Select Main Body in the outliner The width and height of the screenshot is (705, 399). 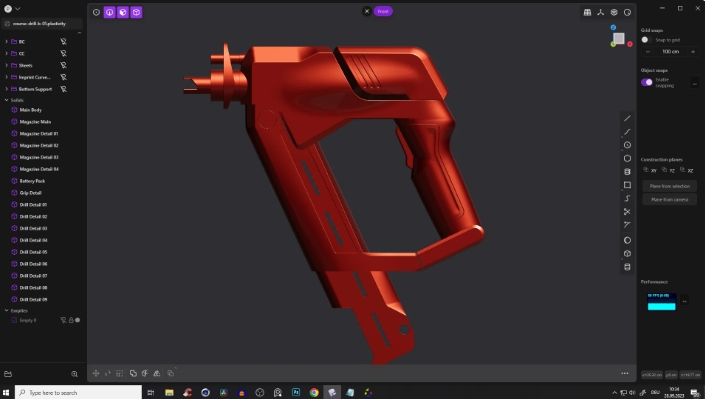point(31,110)
